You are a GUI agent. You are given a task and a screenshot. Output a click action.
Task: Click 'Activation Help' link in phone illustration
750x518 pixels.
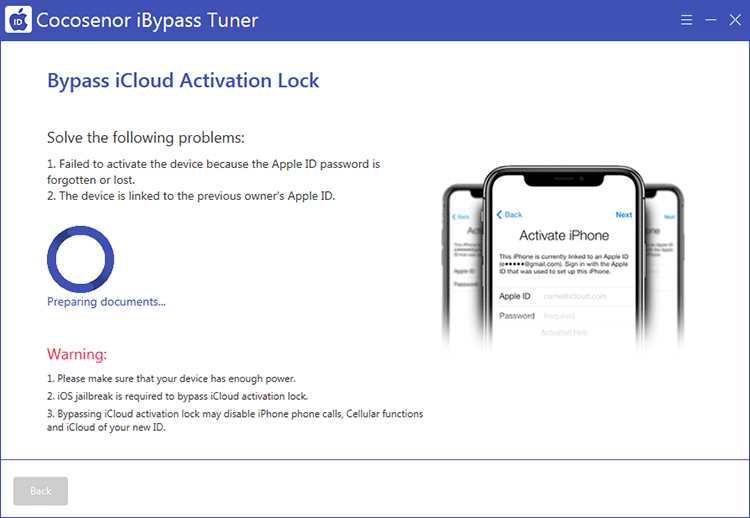pyautogui.click(x=564, y=332)
